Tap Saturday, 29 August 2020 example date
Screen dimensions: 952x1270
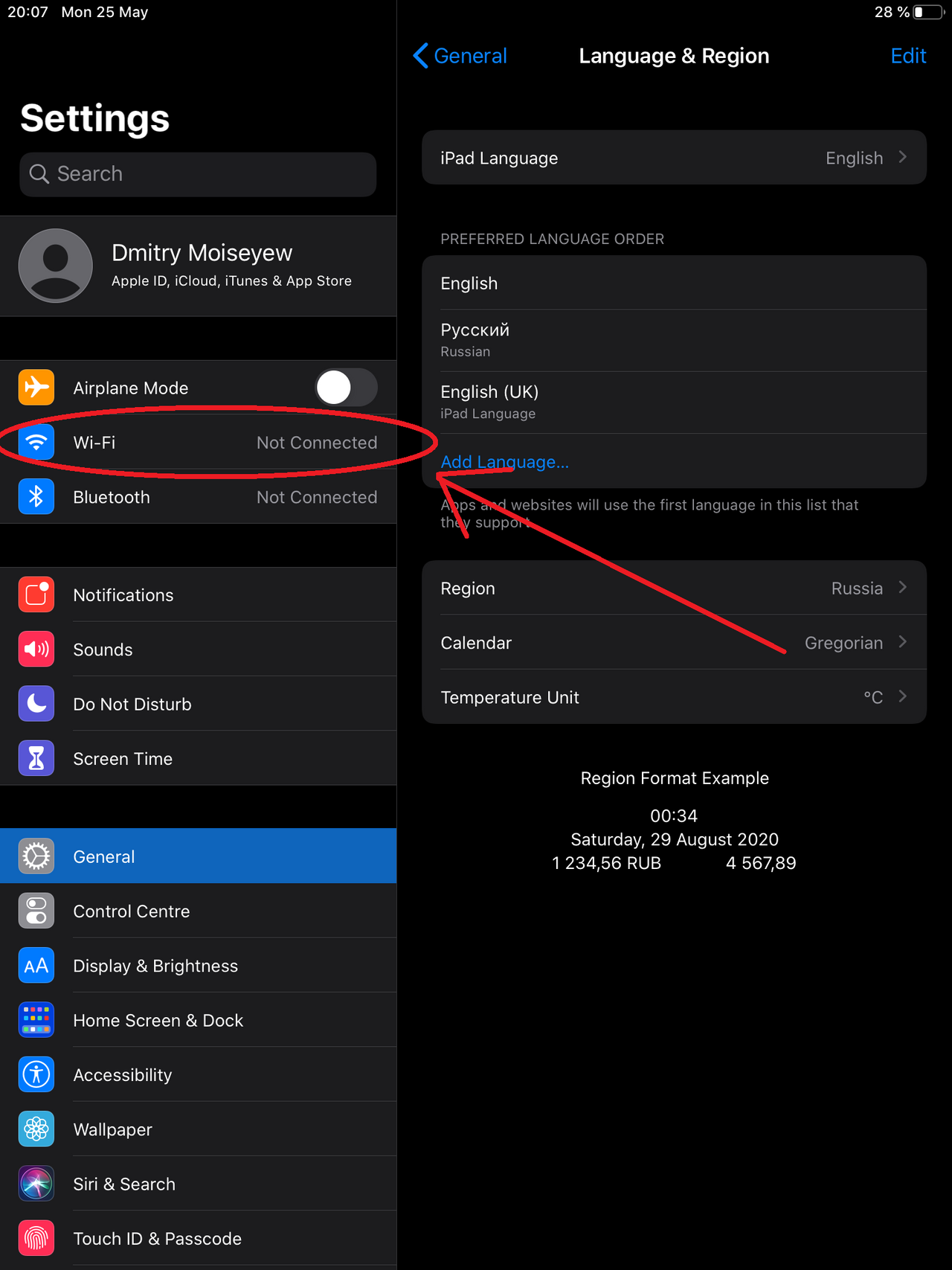(674, 839)
